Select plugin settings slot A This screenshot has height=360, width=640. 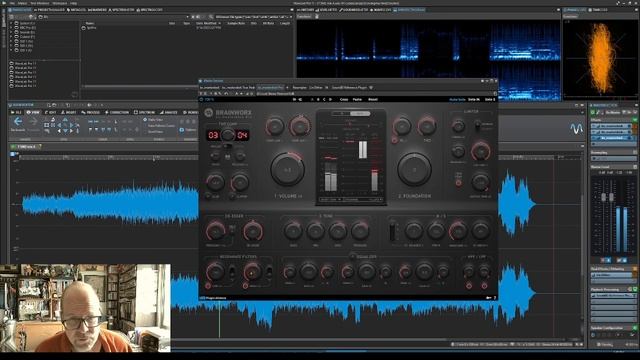point(312,99)
